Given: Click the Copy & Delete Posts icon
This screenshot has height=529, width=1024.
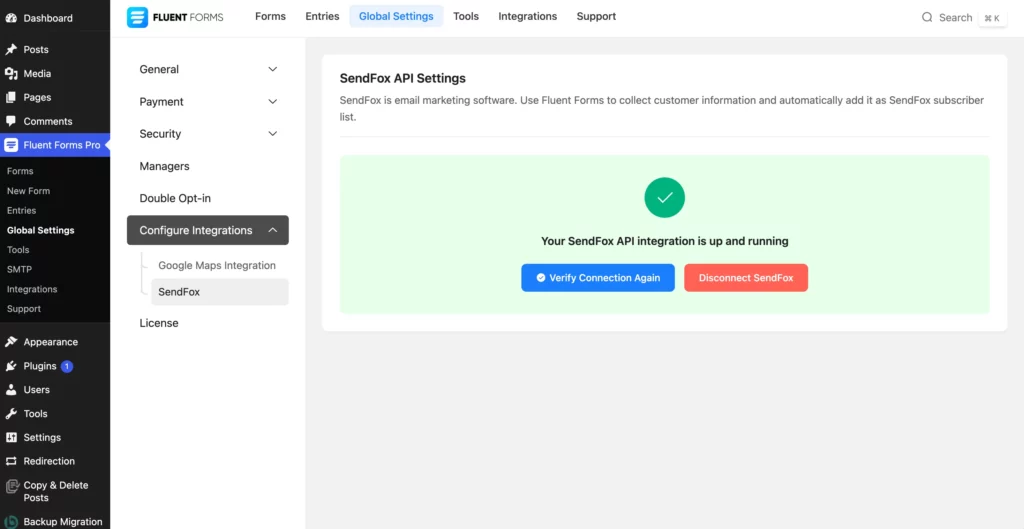Looking at the screenshot, I should pos(12,487).
